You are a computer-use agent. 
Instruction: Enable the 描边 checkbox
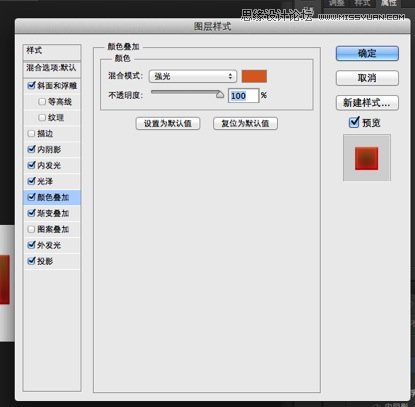pos(31,133)
